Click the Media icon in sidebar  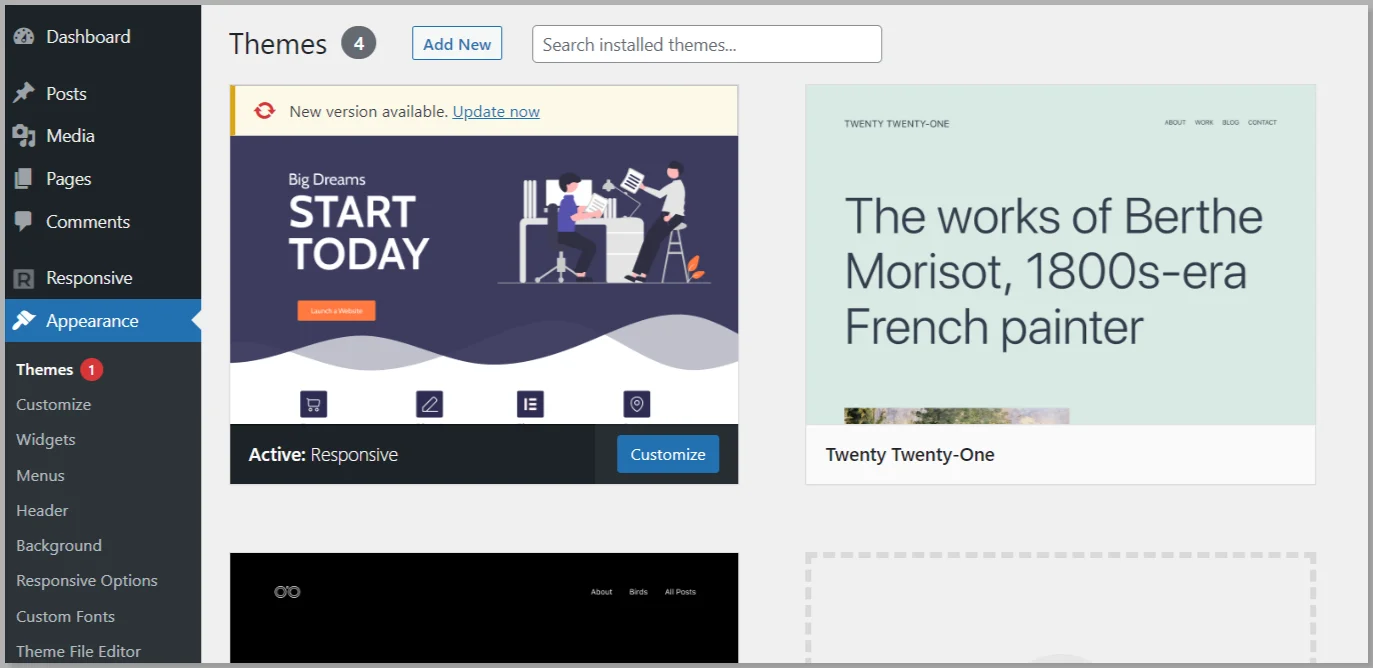(24, 136)
